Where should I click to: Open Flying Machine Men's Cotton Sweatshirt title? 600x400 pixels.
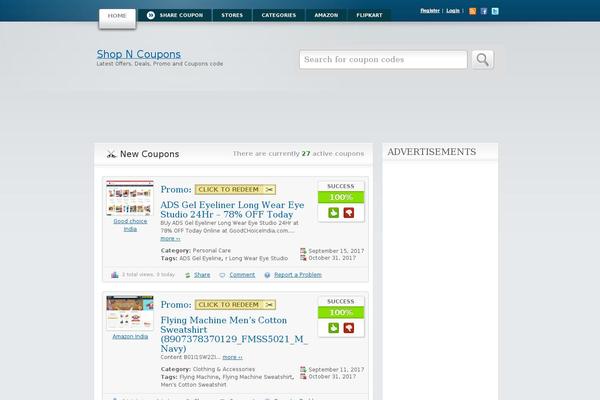point(234,334)
